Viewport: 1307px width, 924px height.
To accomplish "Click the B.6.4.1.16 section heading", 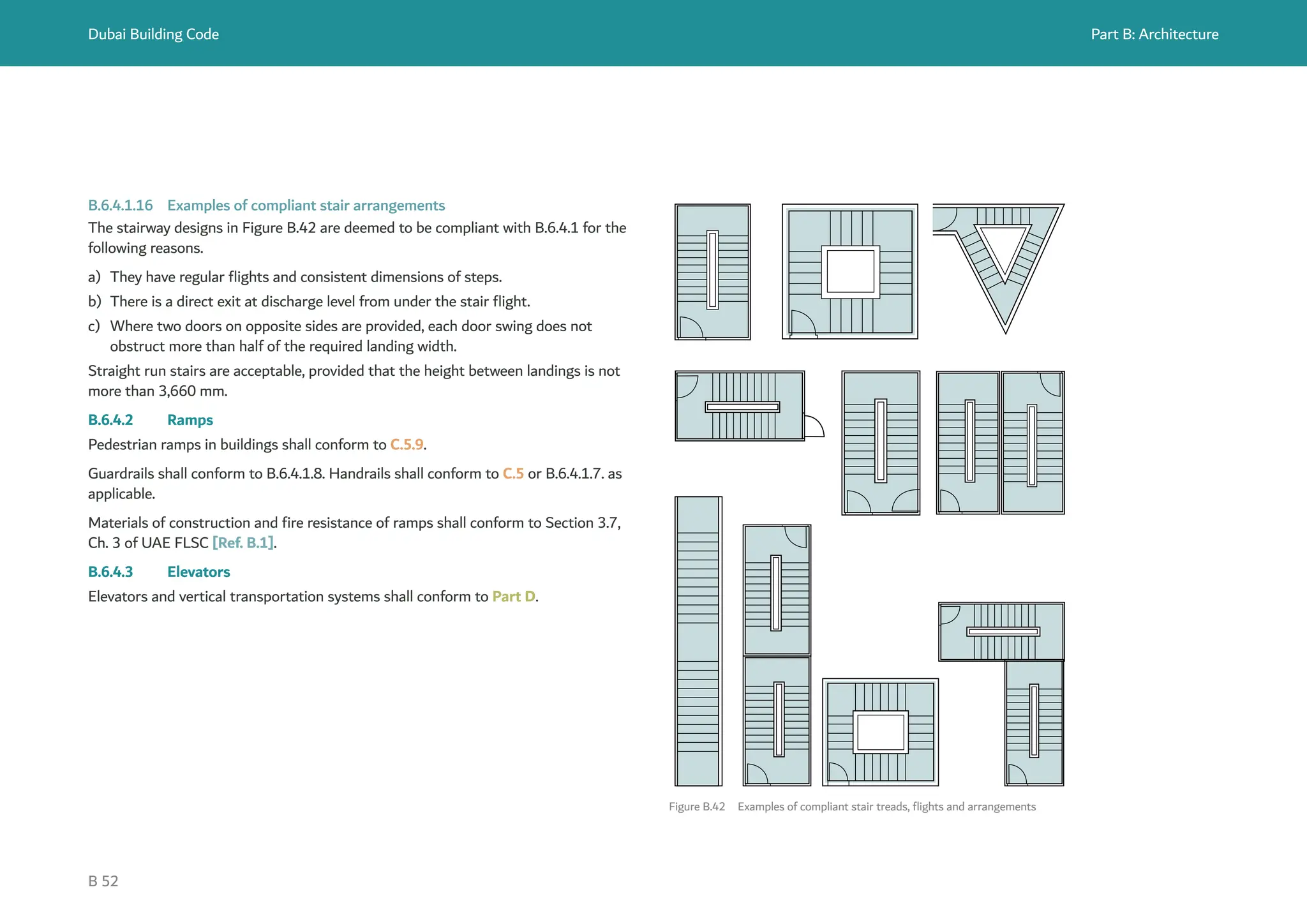I will click(266, 205).
